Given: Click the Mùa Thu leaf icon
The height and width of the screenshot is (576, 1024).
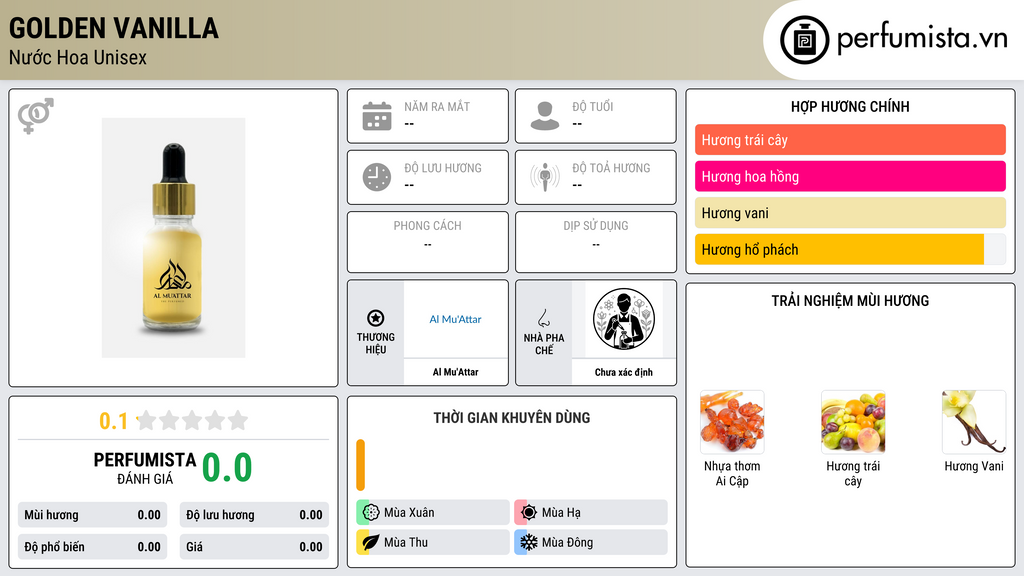Looking at the screenshot, I should pos(371,542).
